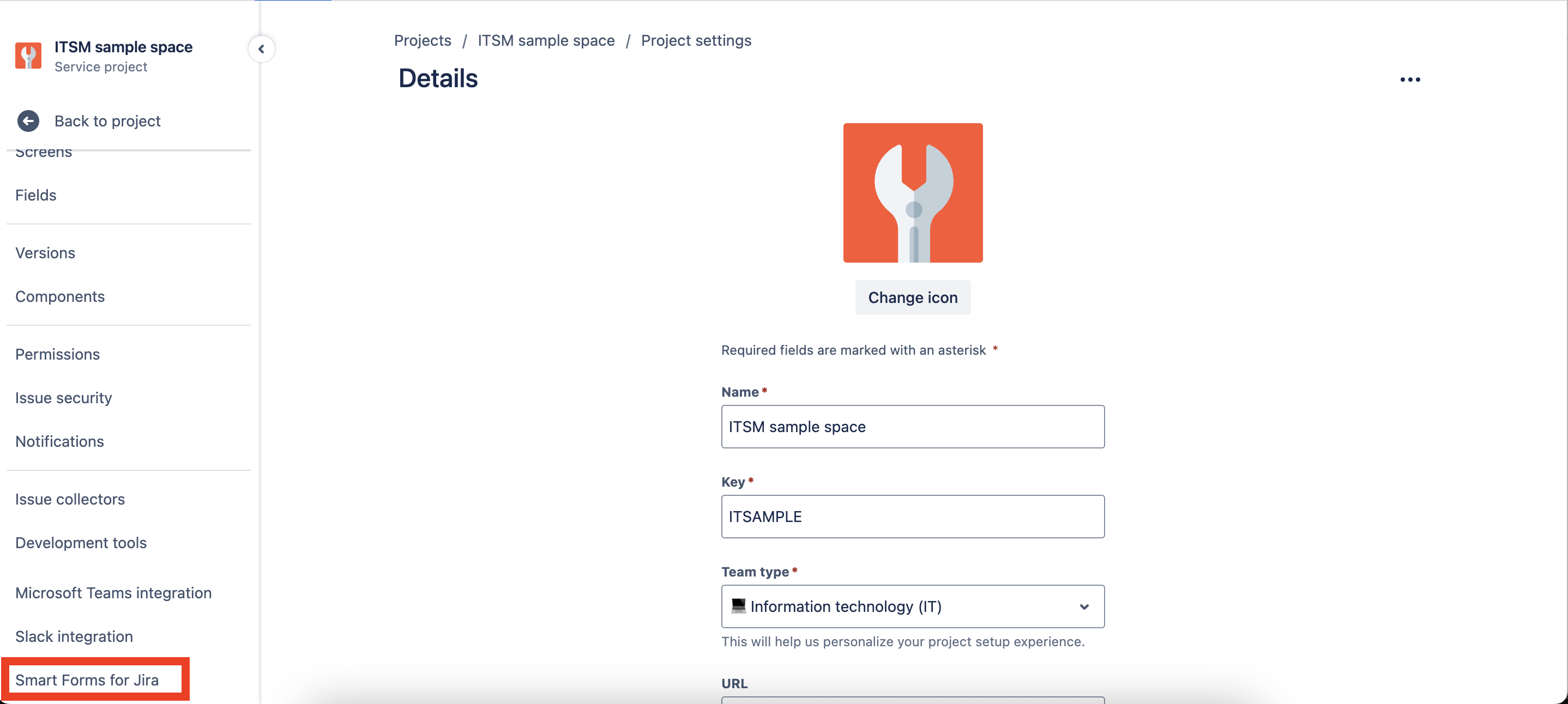The height and width of the screenshot is (704, 1568).
Task: Select Components in the sidebar
Action: (59, 296)
